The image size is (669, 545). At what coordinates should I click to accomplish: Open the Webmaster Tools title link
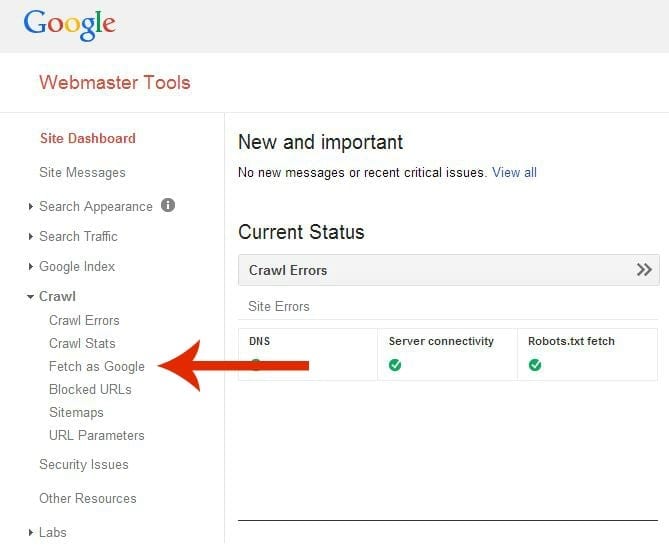tap(115, 82)
